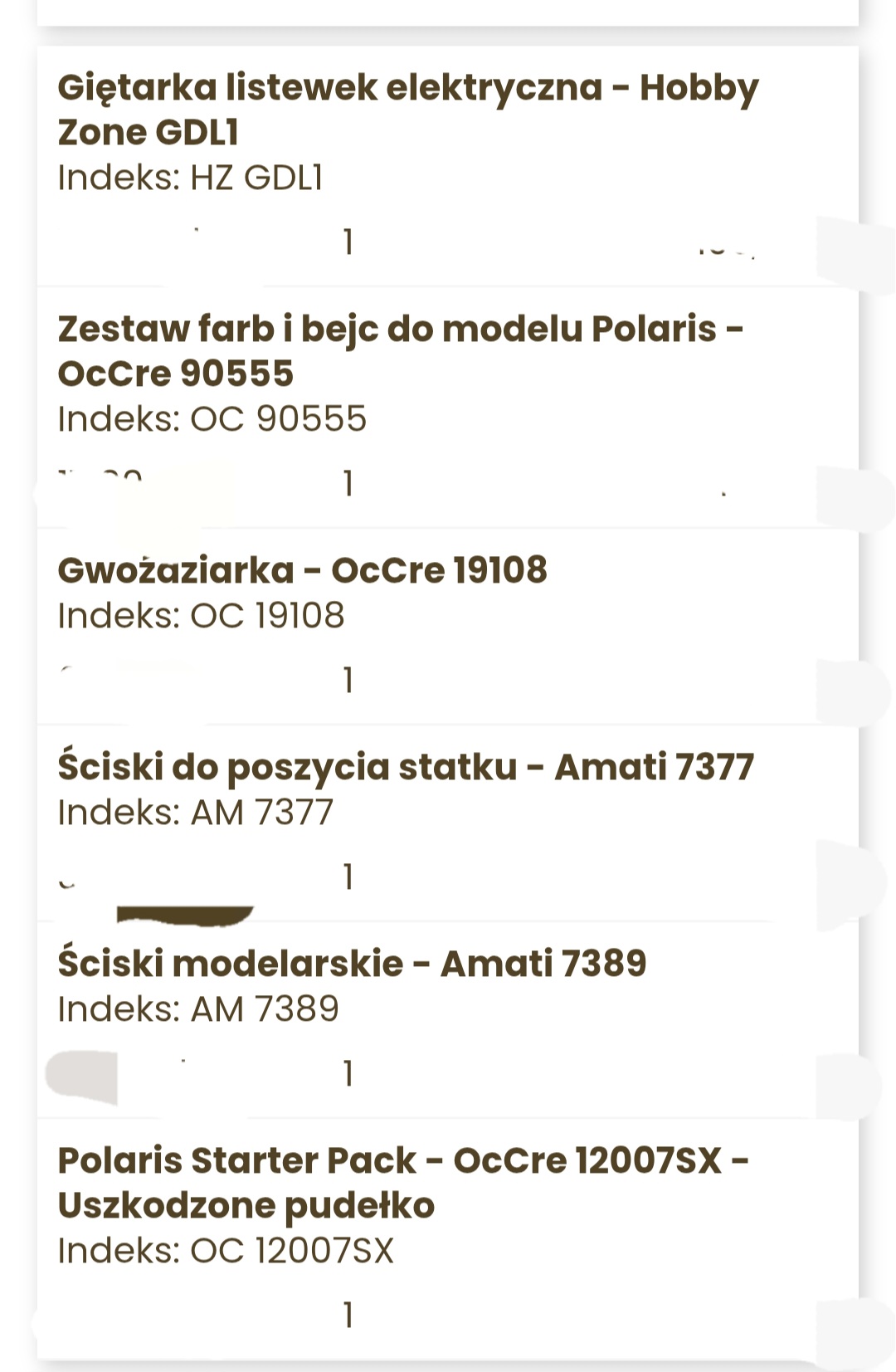The width and height of the screenshot is (896, 1372).
Task: Click the index text OC 19108
Action: point(201,616)
